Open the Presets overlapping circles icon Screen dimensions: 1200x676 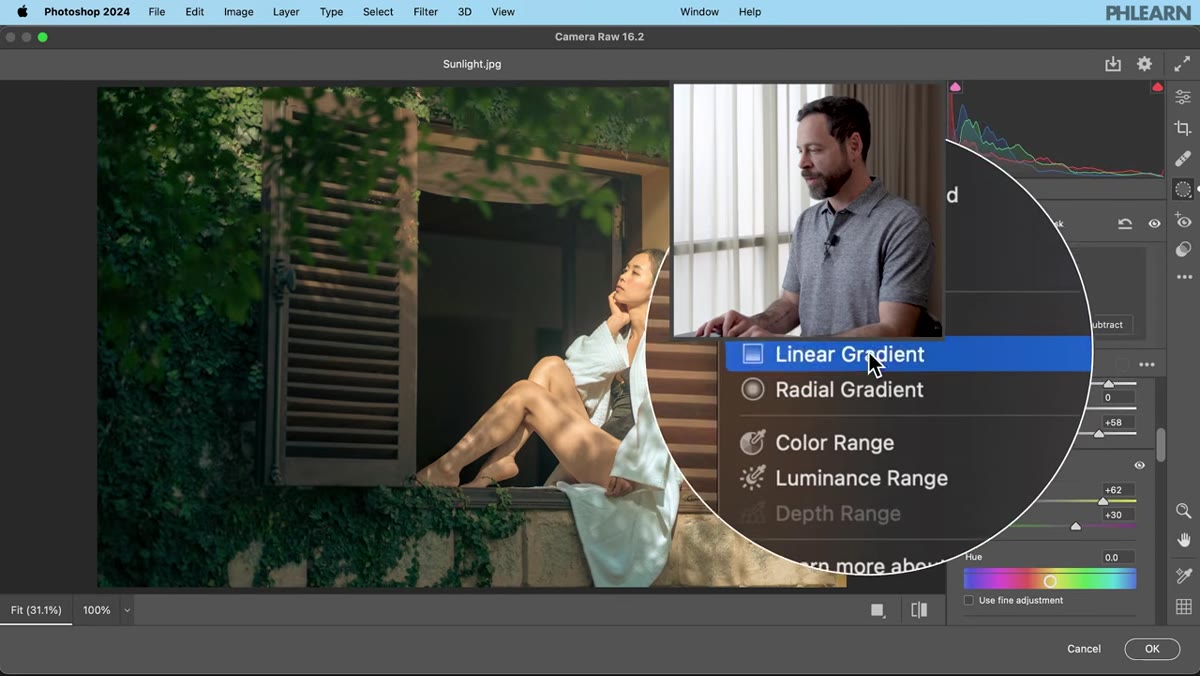1183,249
